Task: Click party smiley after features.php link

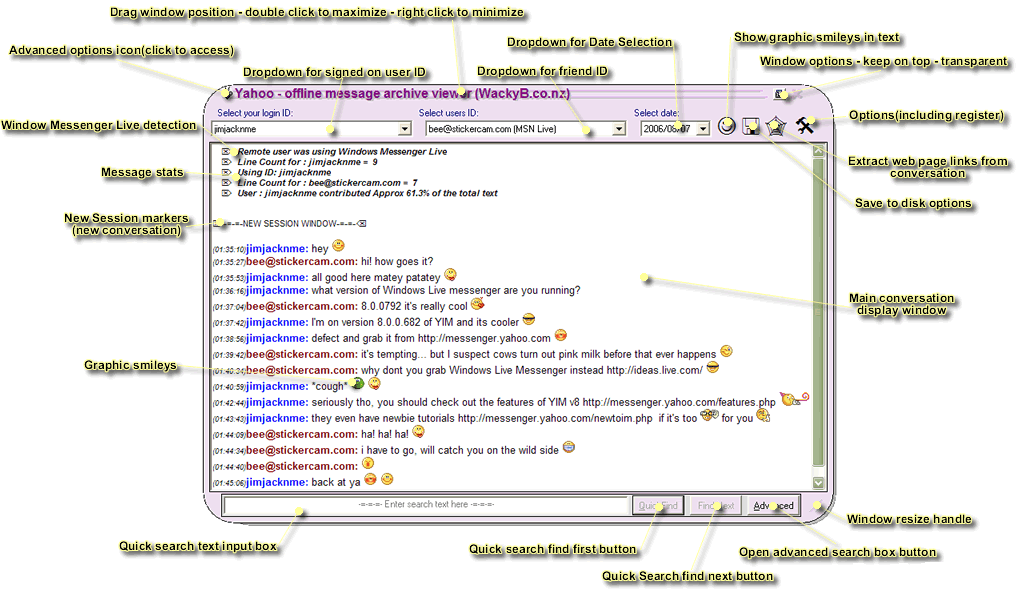Action: 794,398
